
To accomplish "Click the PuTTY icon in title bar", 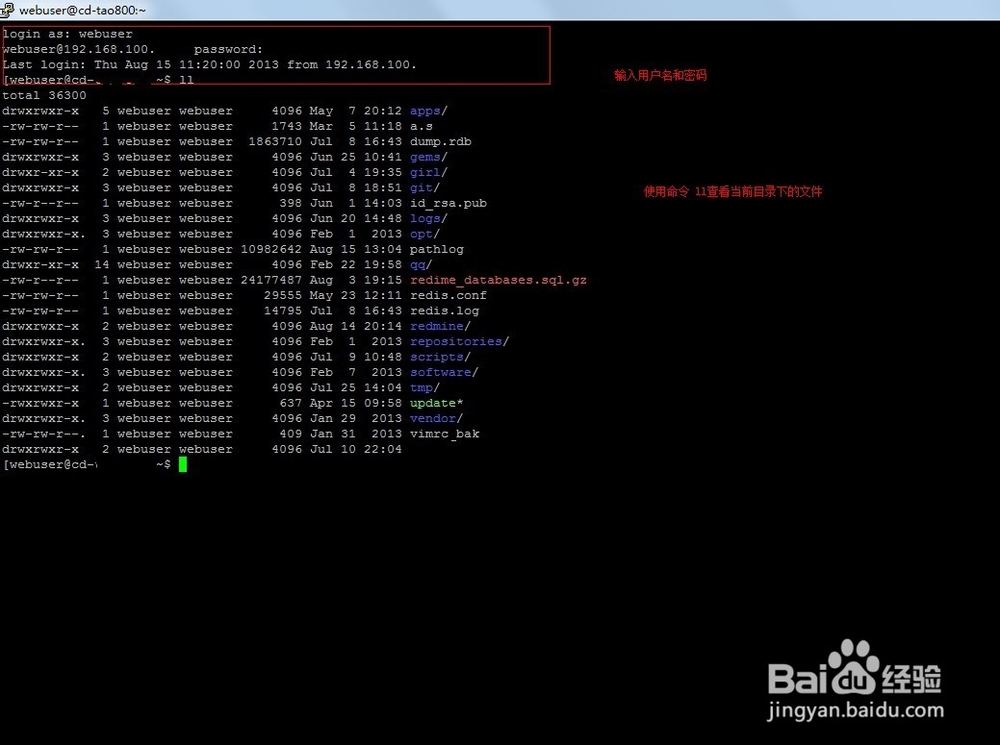I will tap(8, 10).
